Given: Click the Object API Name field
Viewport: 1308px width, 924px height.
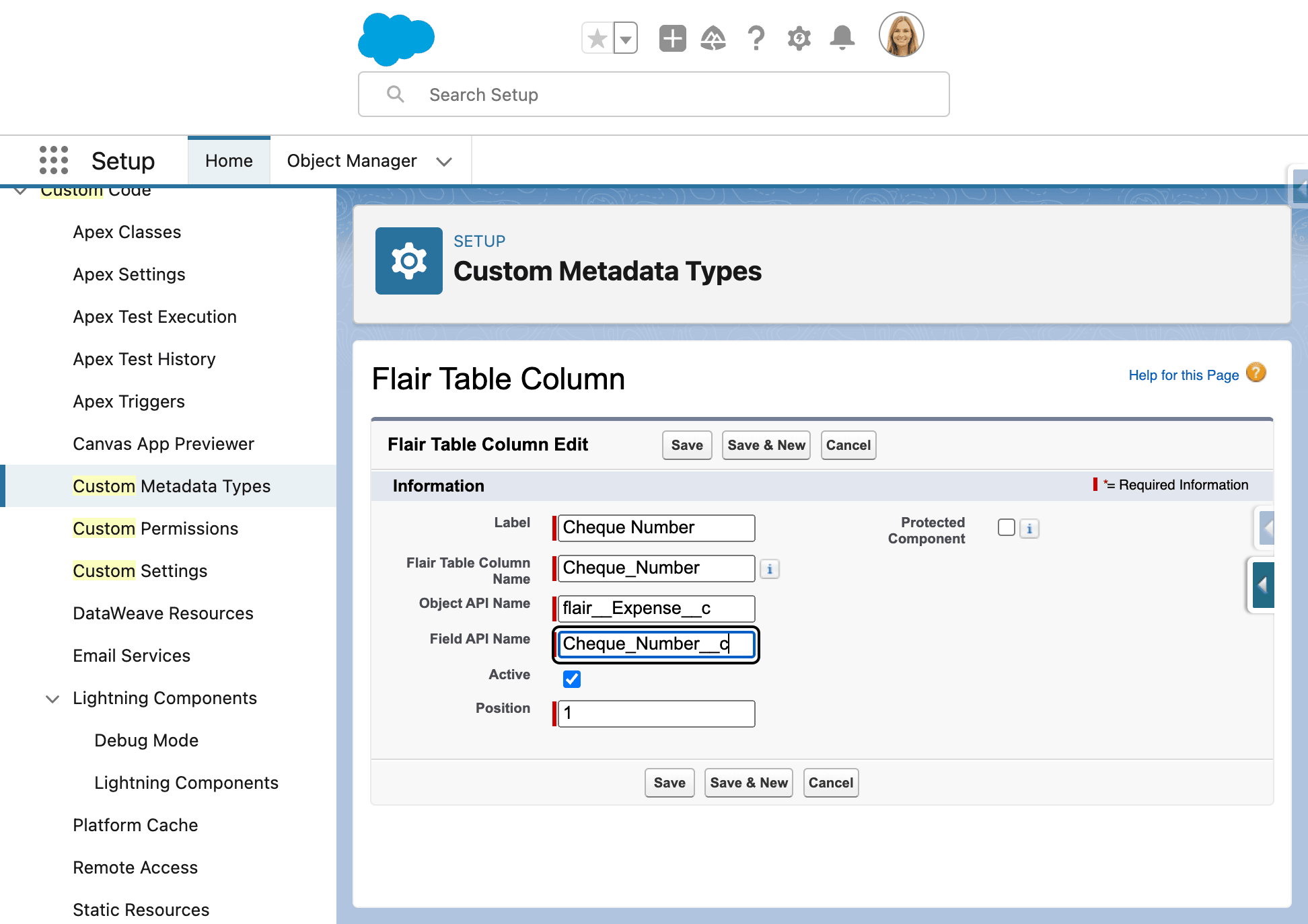Looking at the screenshot, I should 656,609.
